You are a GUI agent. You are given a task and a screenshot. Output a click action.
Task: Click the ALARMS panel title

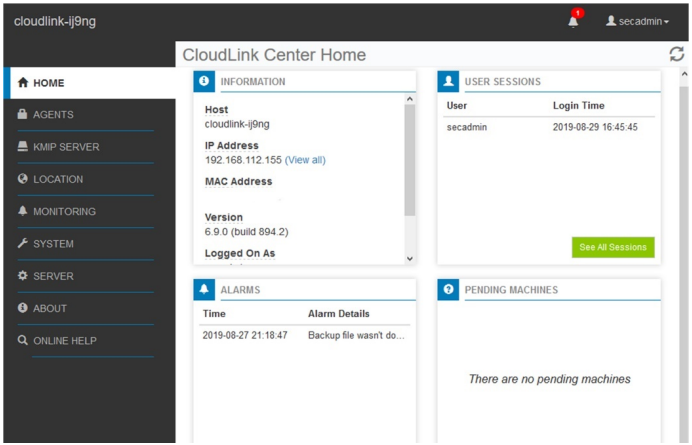click(x=240, y=290)
